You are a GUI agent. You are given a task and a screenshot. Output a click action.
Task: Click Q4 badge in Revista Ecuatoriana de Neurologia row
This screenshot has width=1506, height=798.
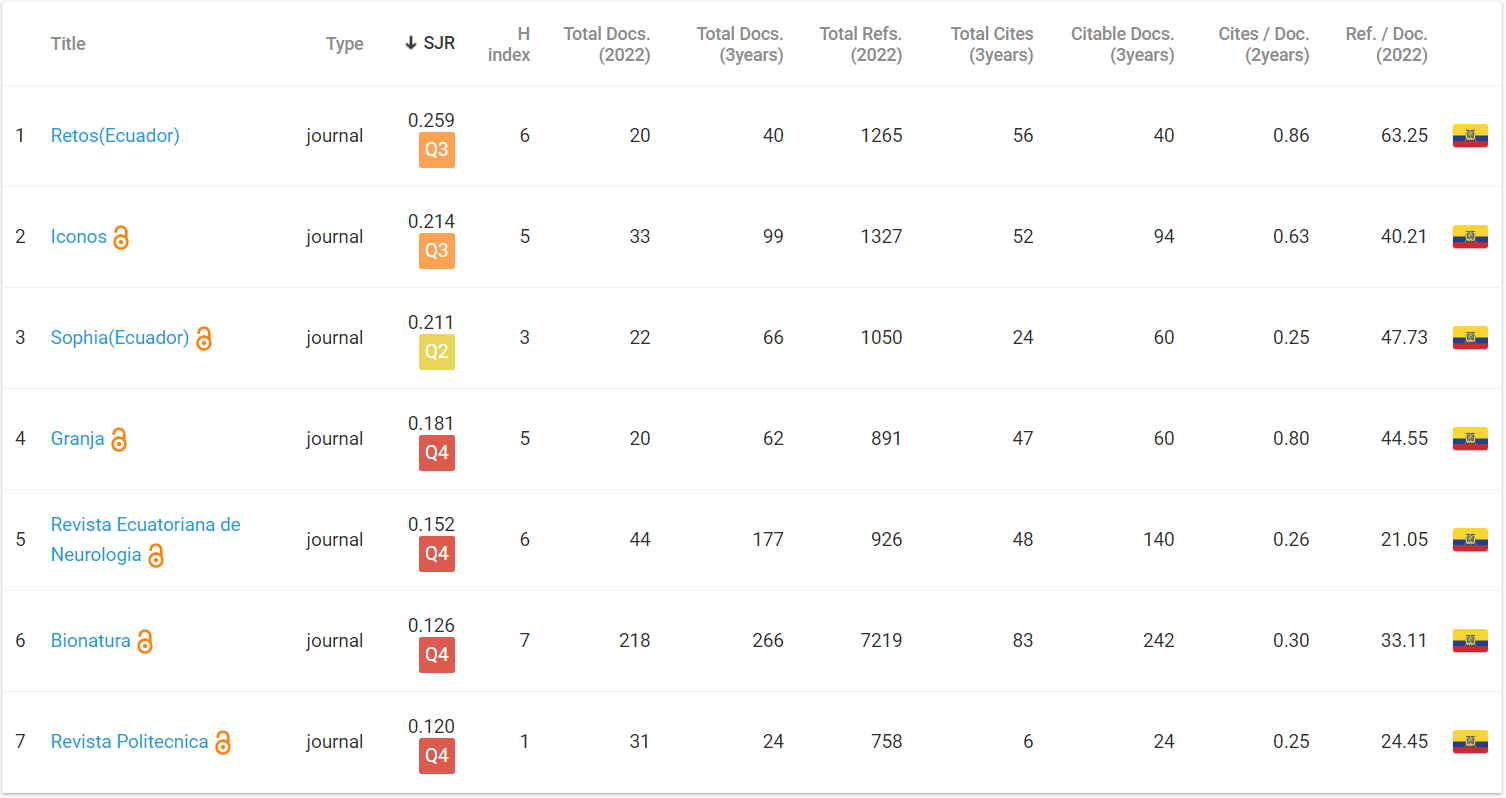(x=437, y=554)
